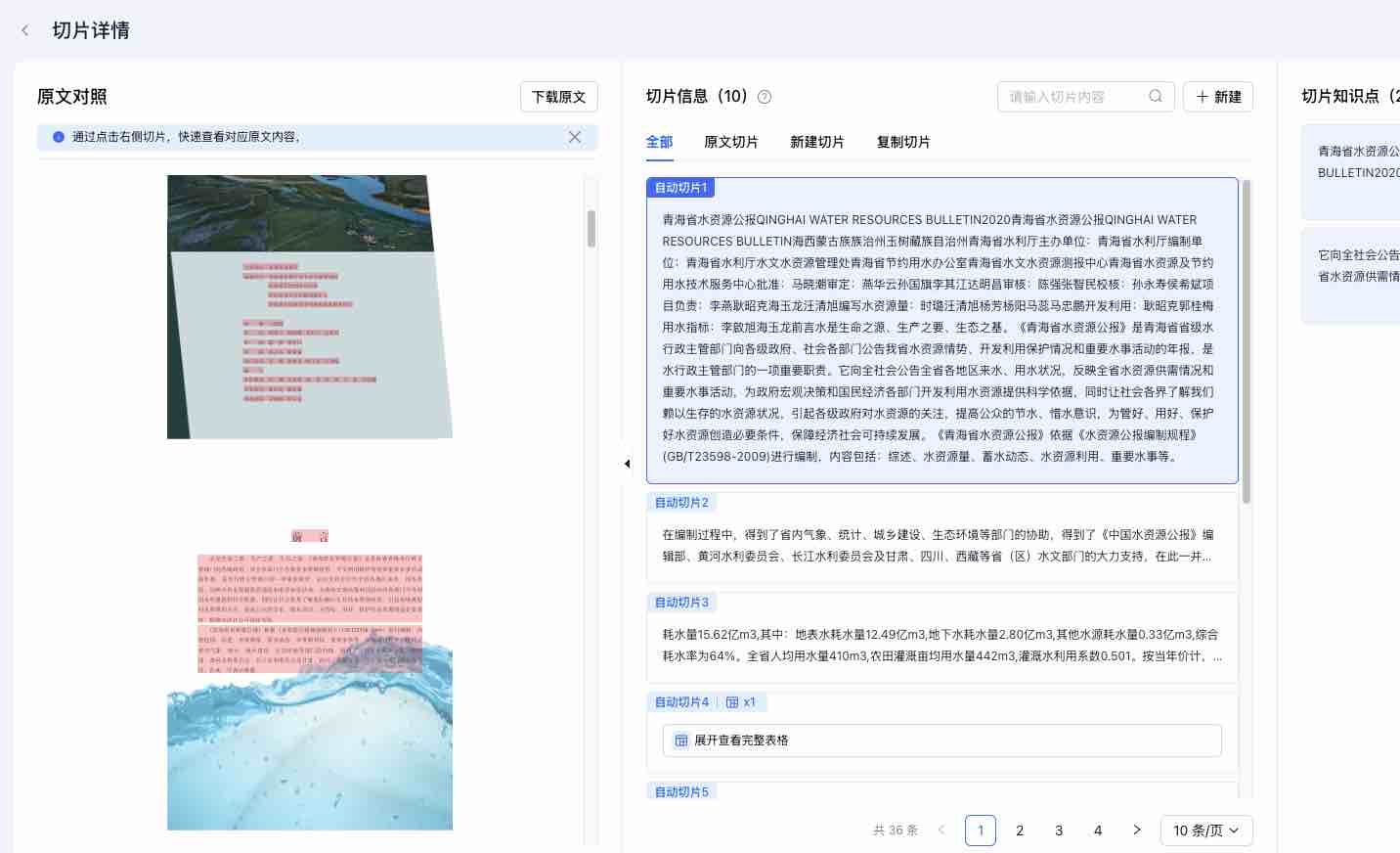Image resolution: width=1400 pixels, height=853 pixels.
Task: Click the original document scrollbar thumb
Action: tap(591, 228)
